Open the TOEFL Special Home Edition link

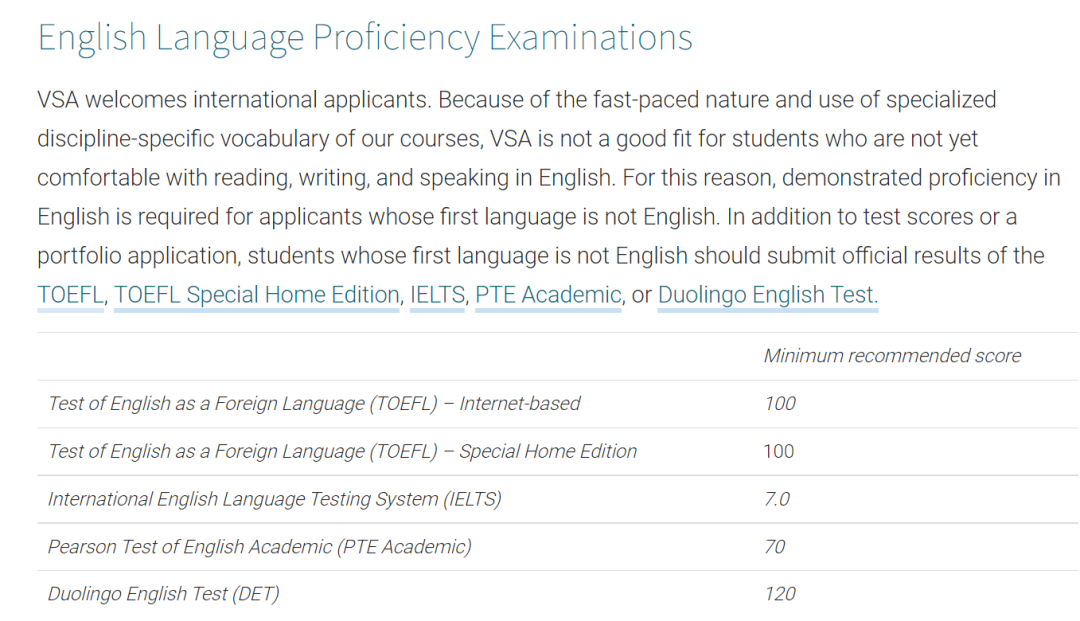coord(256,295)
